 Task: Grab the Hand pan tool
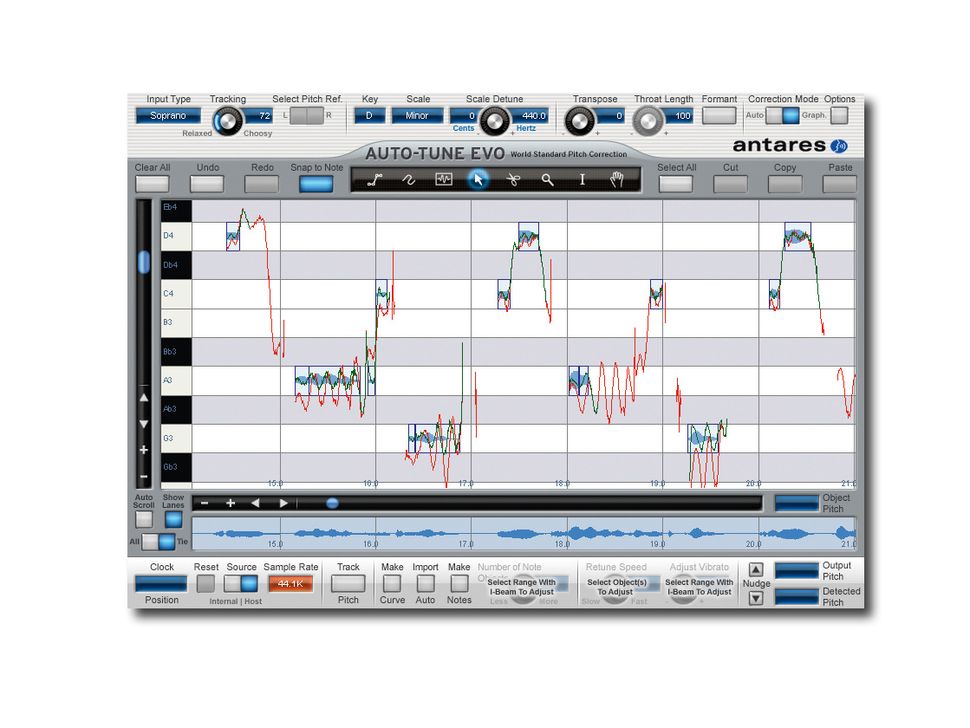(x=617, y=180)
